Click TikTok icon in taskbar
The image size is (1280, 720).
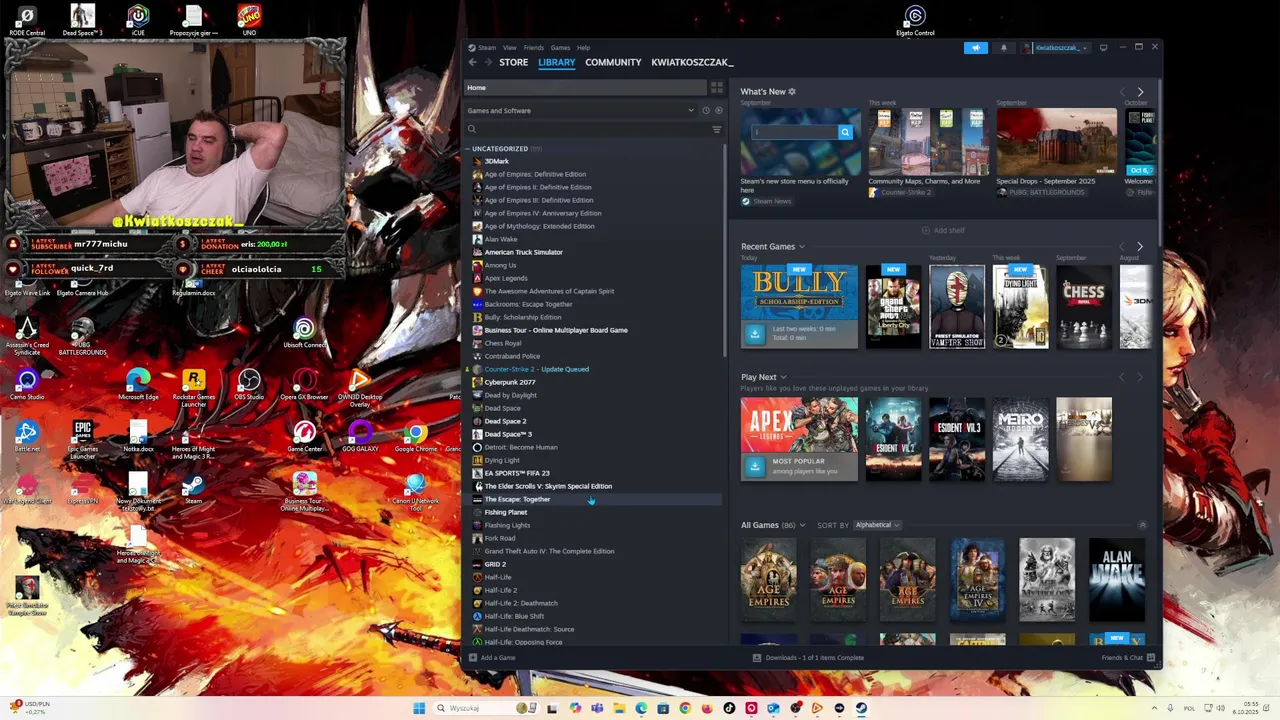729,708
